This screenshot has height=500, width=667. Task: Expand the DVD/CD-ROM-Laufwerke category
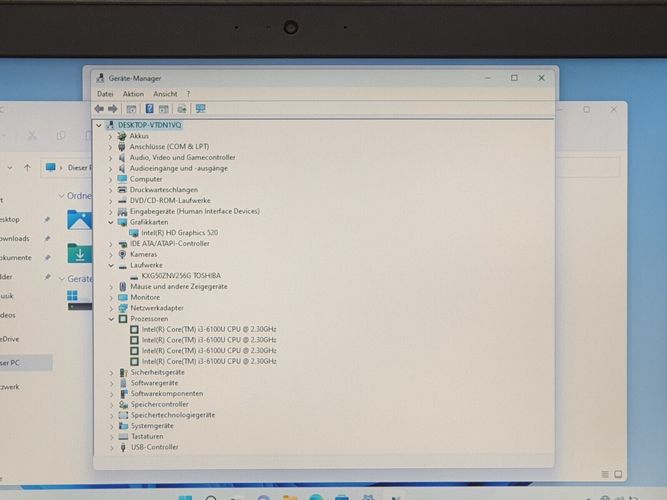(x=111, y=200)
